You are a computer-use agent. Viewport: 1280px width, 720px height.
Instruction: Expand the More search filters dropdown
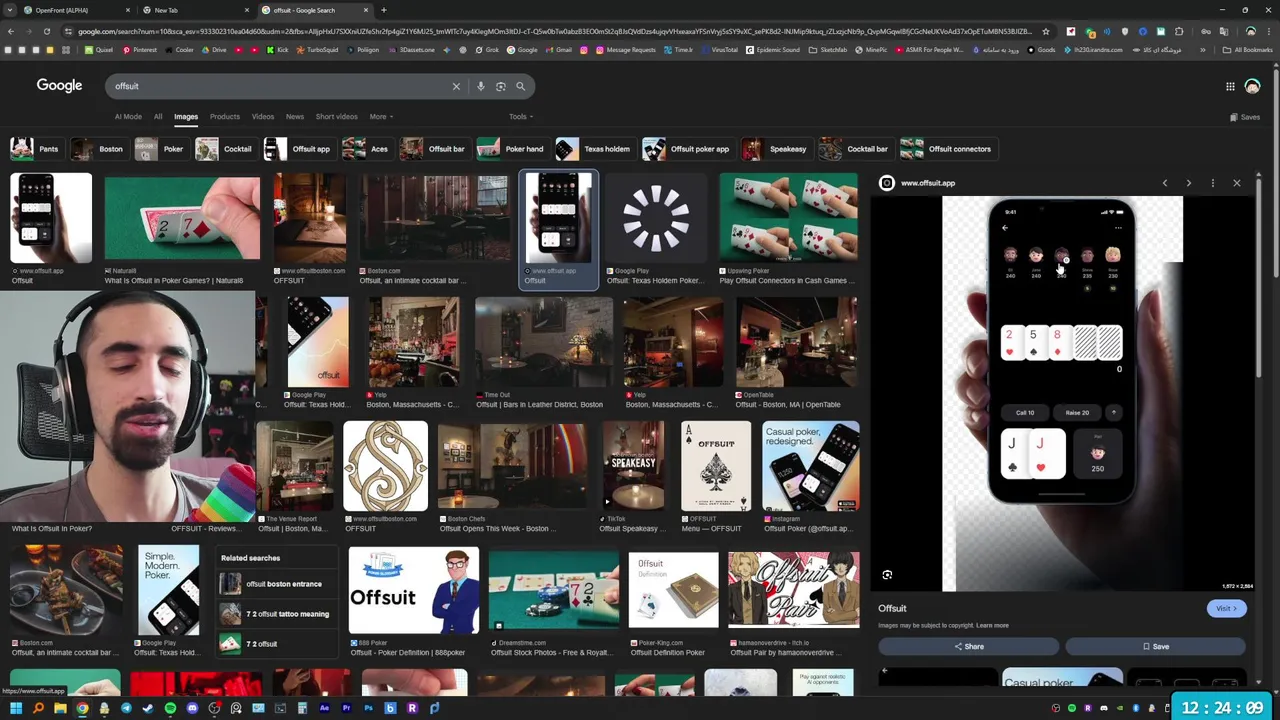point(381,117)
